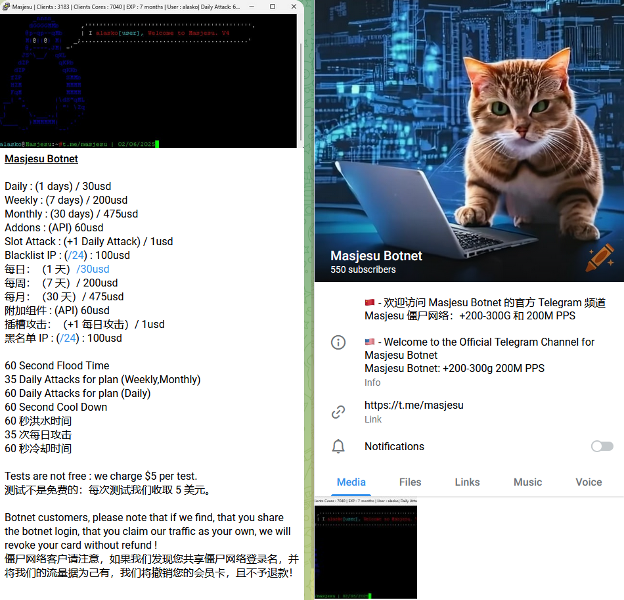
Task: Click 'Tests are not free' line
Action: point(101,476)
